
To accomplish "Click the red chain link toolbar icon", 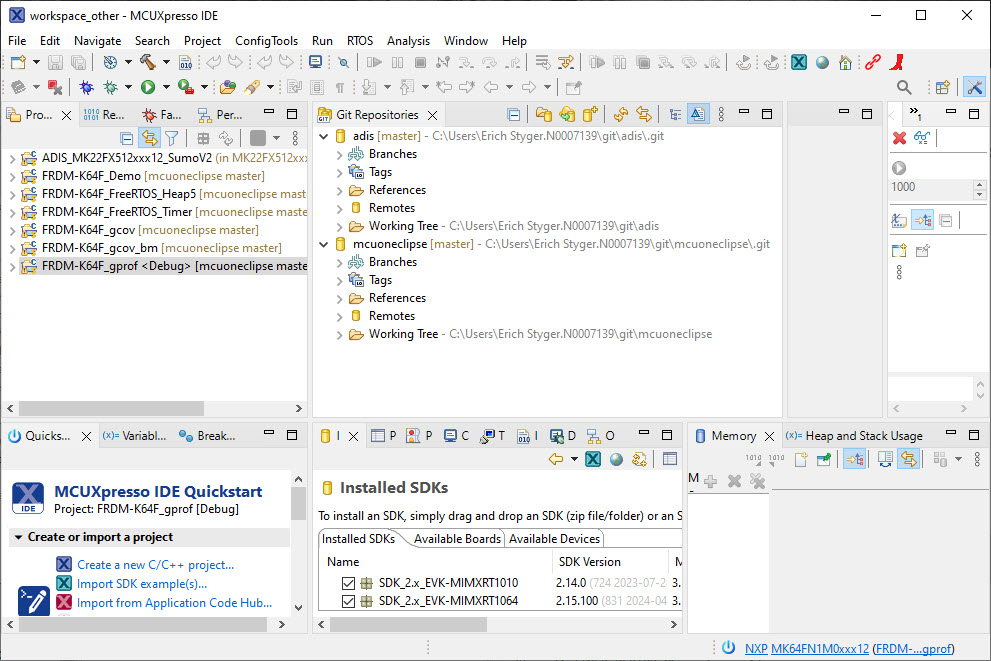I will [873, 63].
